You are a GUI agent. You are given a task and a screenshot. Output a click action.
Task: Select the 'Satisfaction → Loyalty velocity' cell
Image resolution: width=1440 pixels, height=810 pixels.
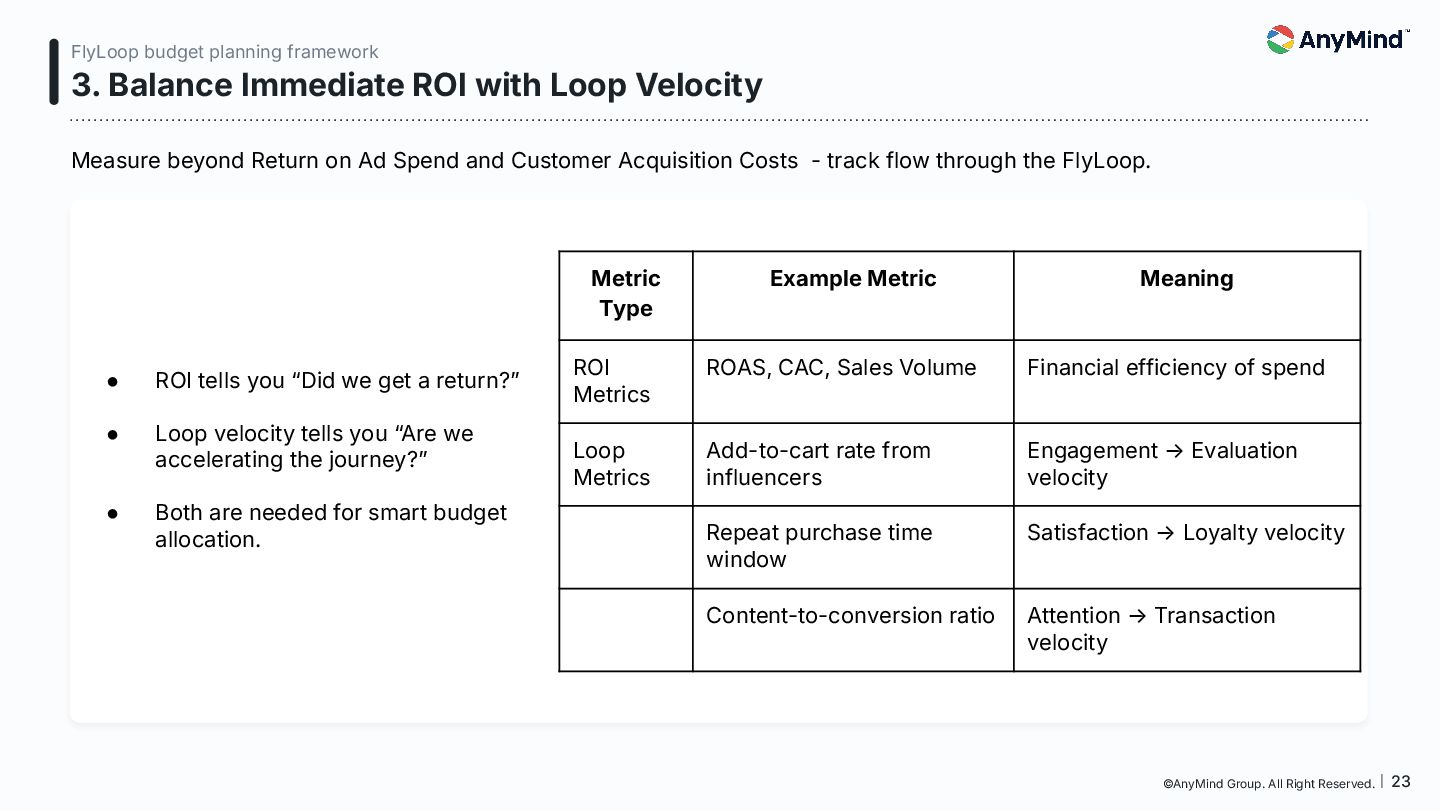tap(1185, 533)
